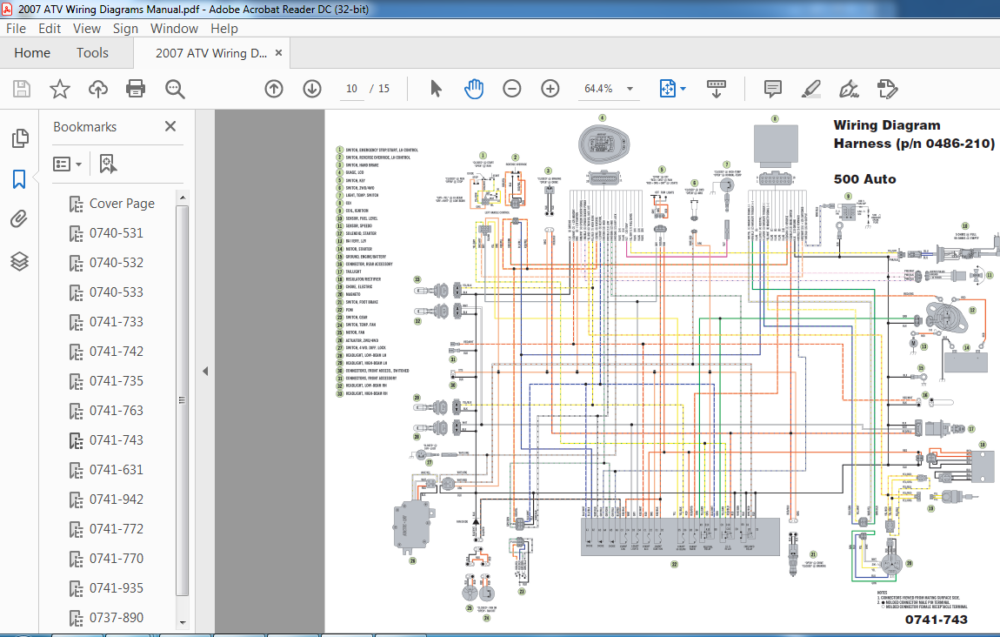Click the page number field showing 10
This screenshot has height=637, width=1000.
pos(351,89)
